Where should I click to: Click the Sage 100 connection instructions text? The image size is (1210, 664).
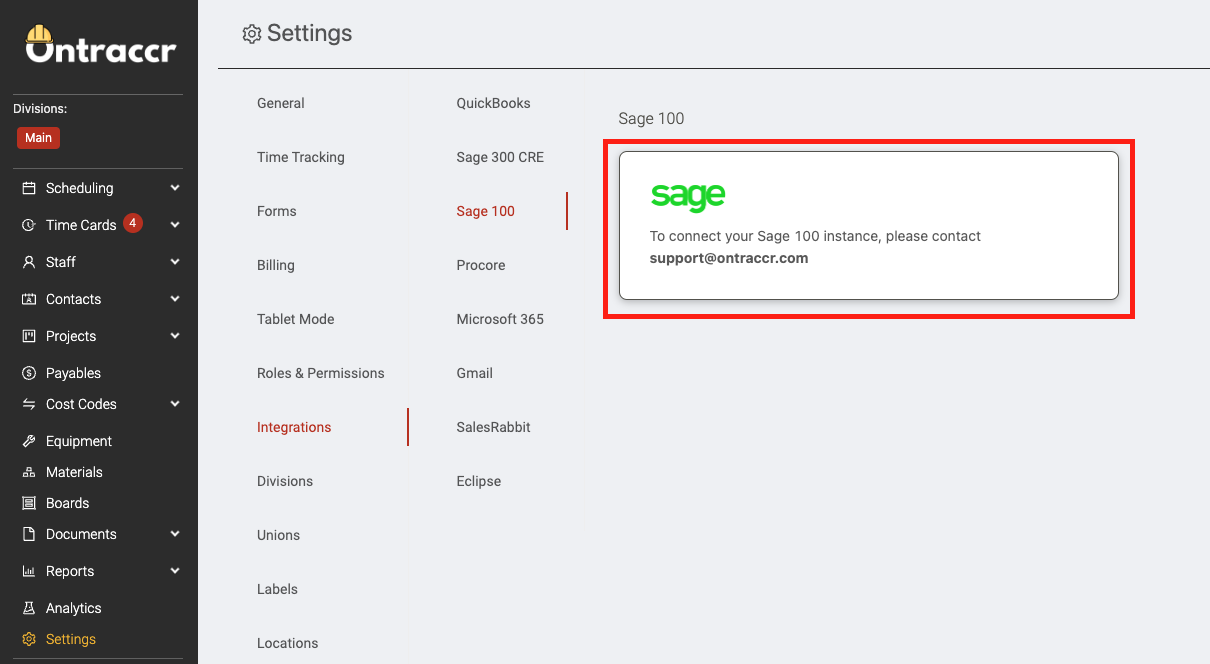point(816,247)
